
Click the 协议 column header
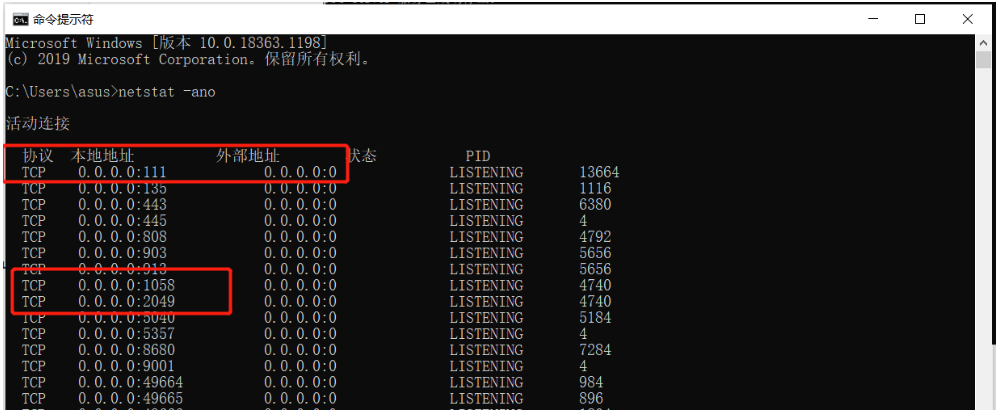coord(38,156)
